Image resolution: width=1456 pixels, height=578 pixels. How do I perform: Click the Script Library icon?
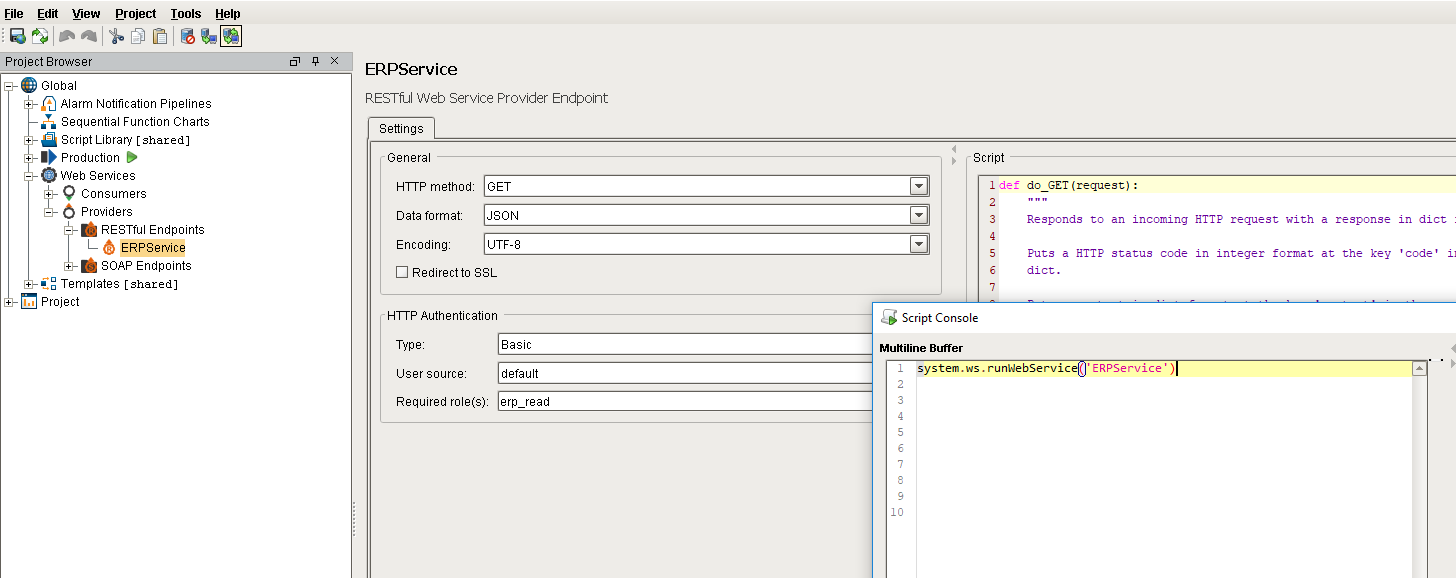coord(49,139)
